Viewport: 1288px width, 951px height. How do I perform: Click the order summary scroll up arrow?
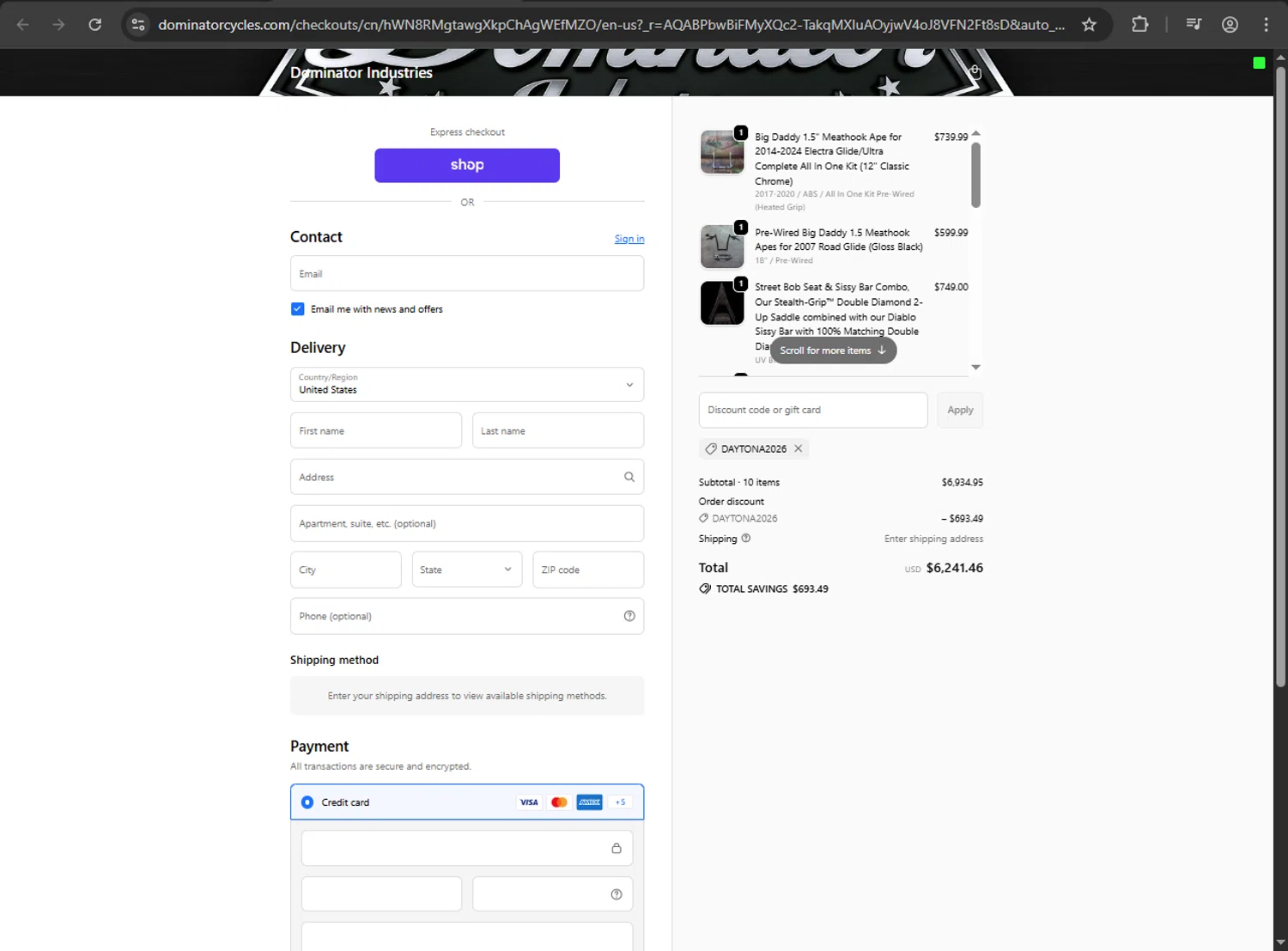click(975, 134)
